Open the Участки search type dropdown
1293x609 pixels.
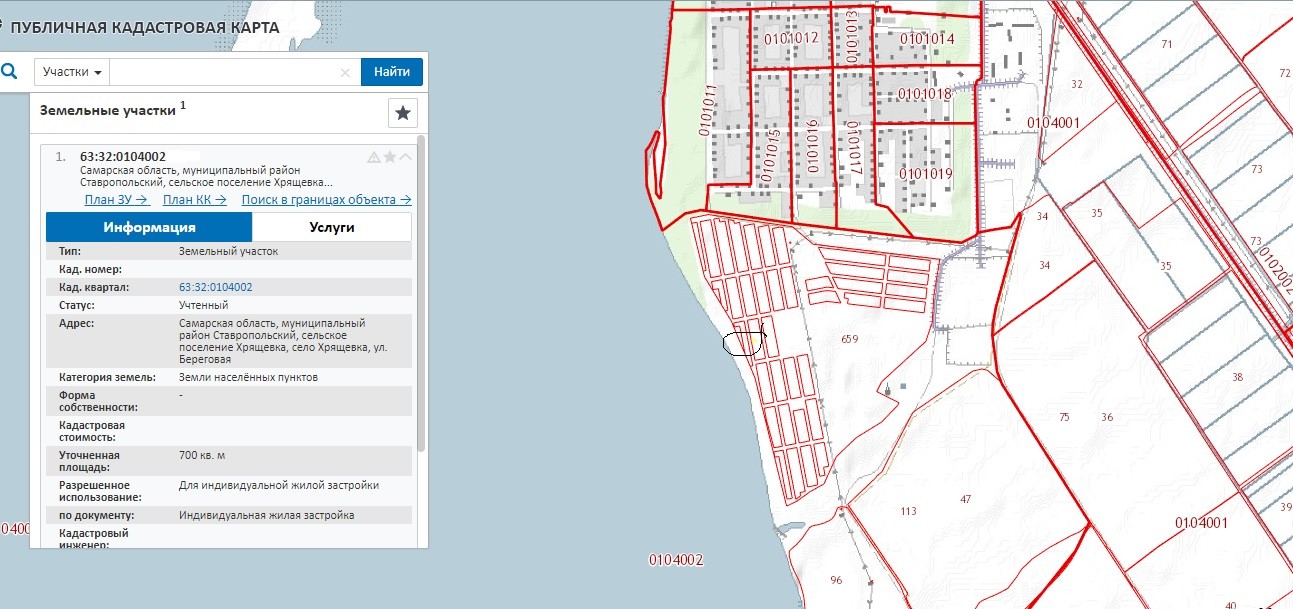(72, 73)
